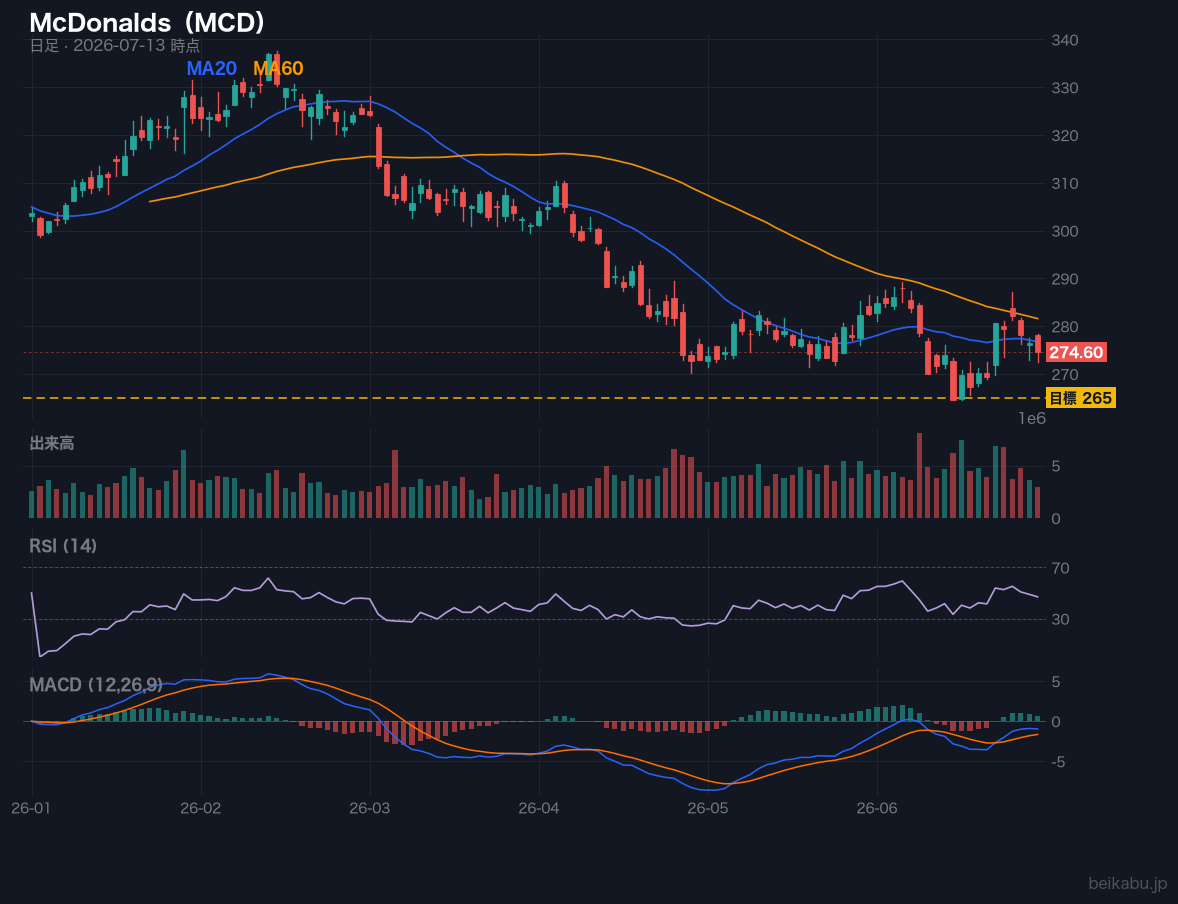The image size is (1178, 904).
Task: Click the RSI (14) panel label
Action: pos(63,546)
